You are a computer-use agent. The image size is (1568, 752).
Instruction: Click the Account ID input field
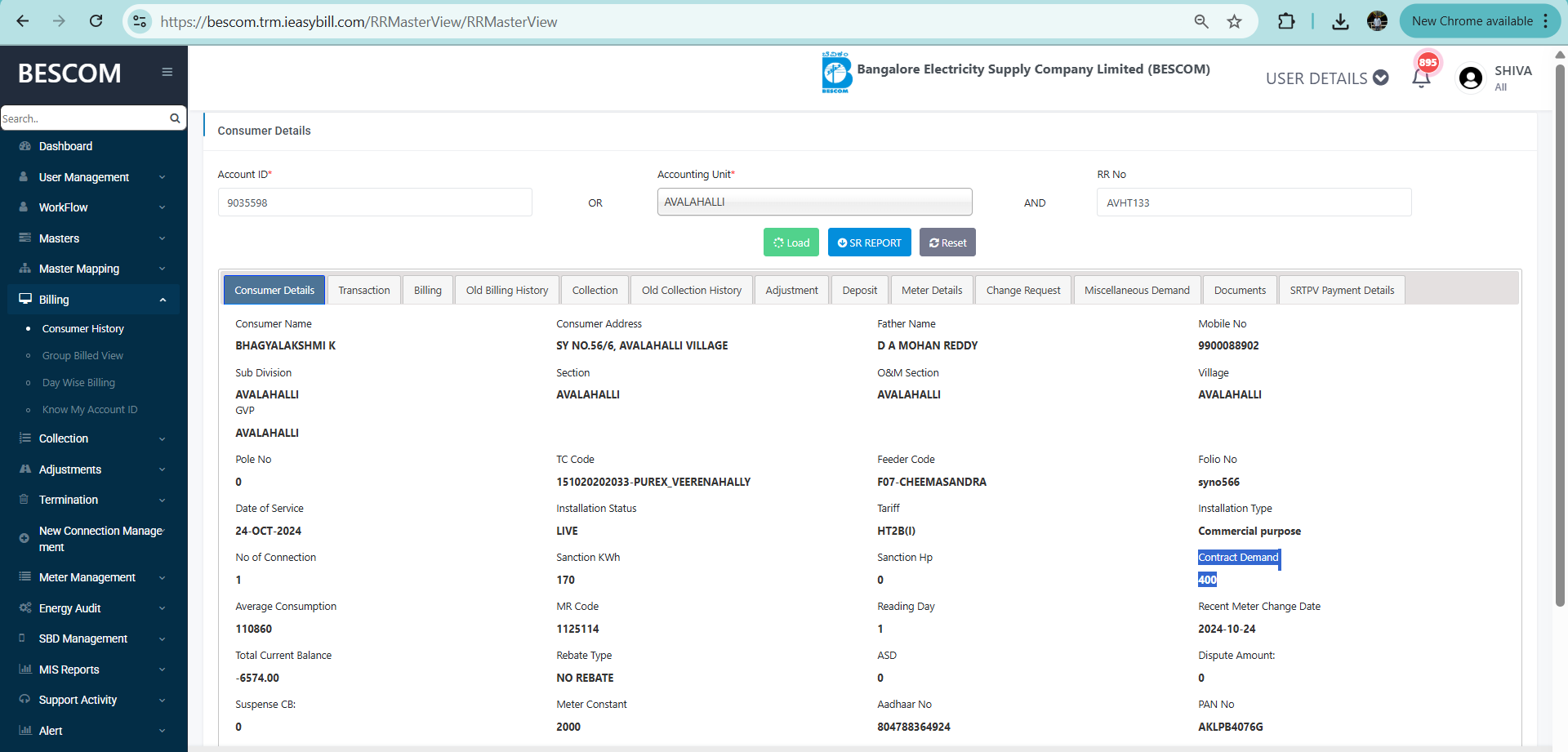(375, 202)
